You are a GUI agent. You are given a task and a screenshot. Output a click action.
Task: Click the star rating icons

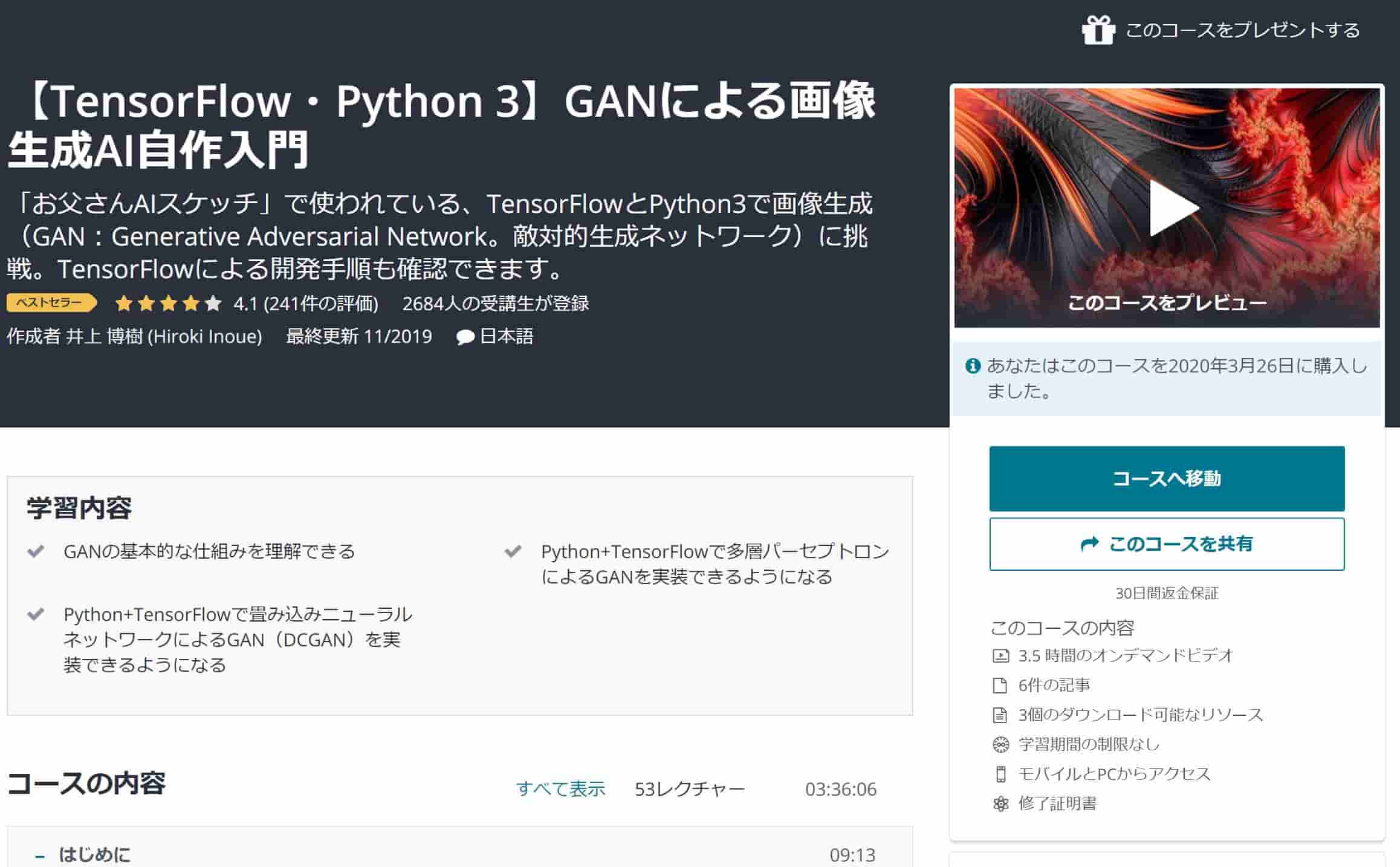(x=169, y=303)
